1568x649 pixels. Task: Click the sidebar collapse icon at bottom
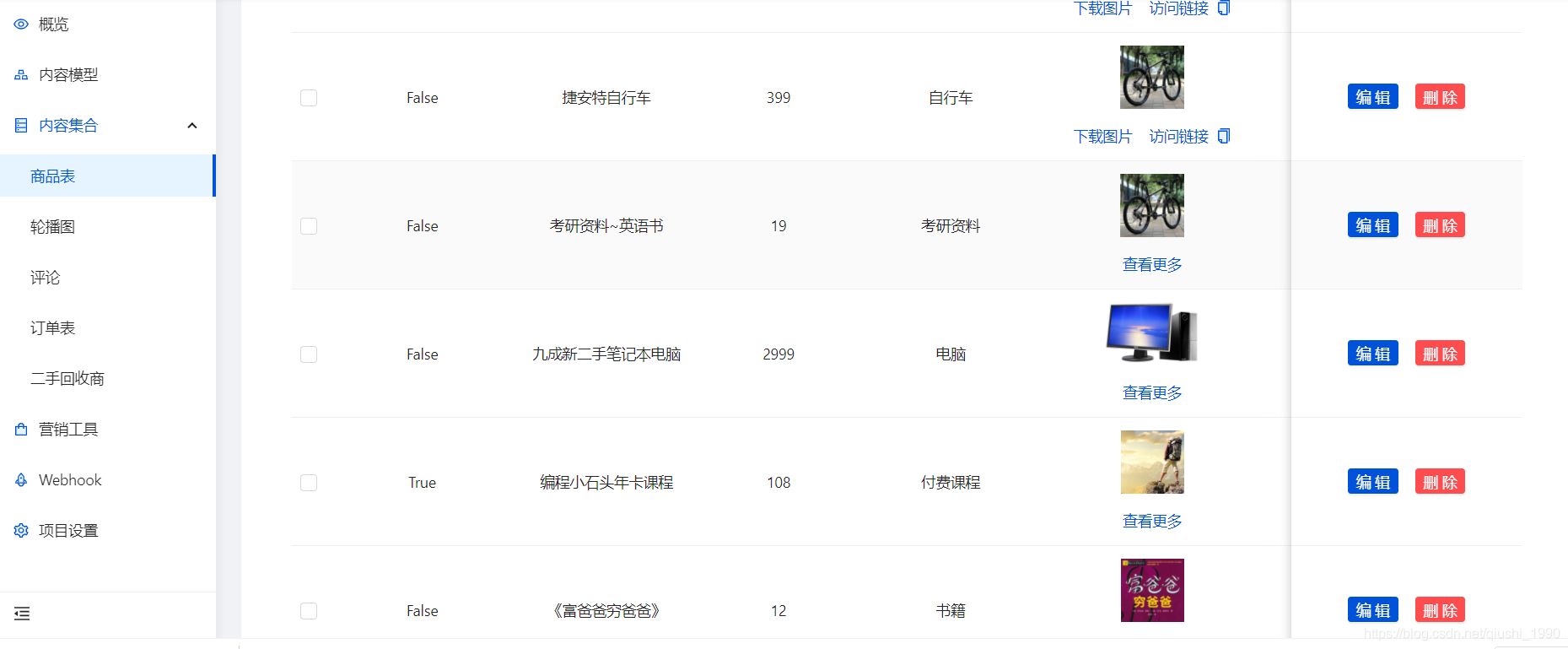(22, 614)
